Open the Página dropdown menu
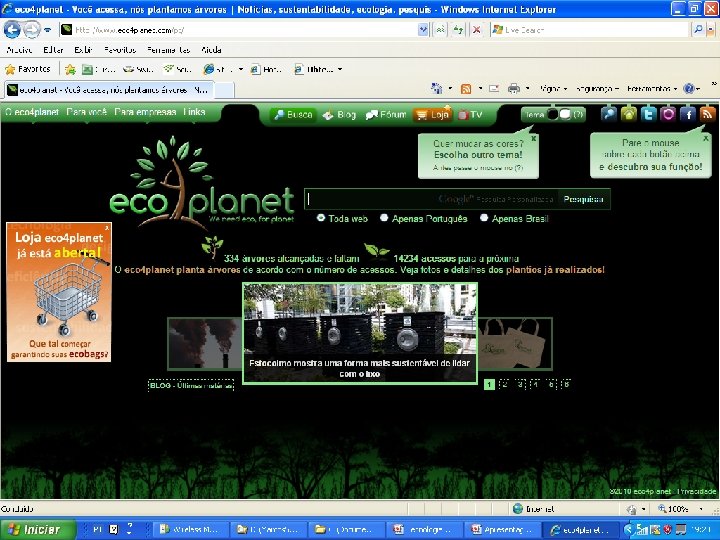This screenshot has height=540, width=720. pyautogui.click(x=553, y=89)
